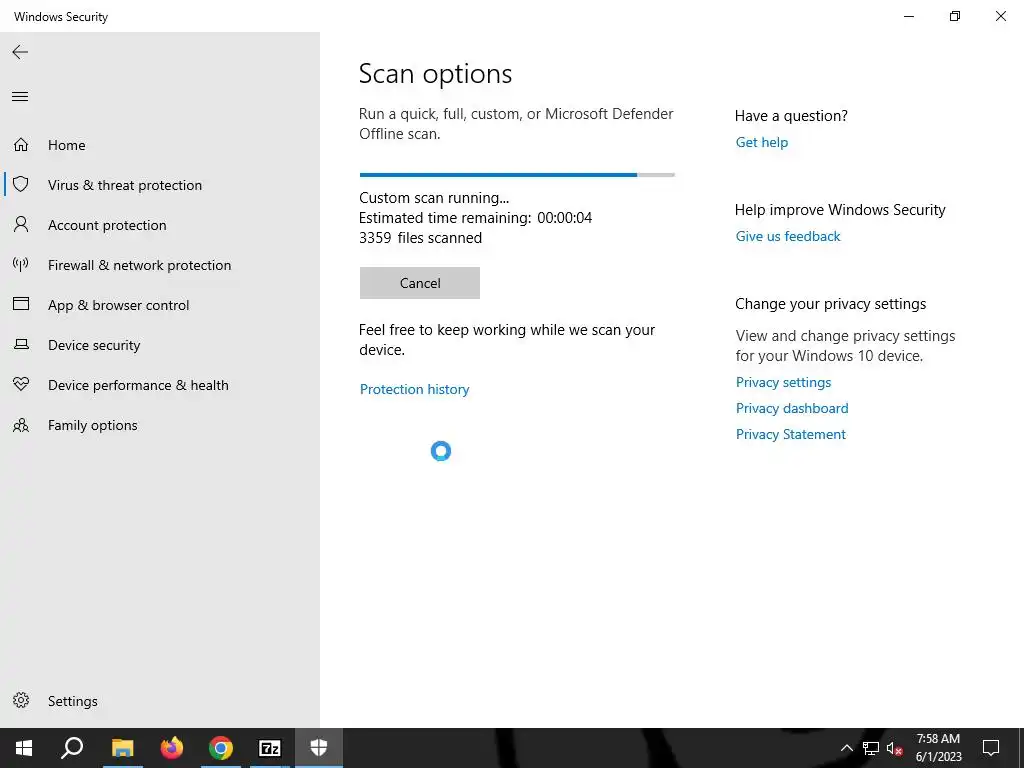Image resolution: width=1024 pixels, height=768 pixels.
Task: Open taskbar Search magnifier
Action: point(72,748)
